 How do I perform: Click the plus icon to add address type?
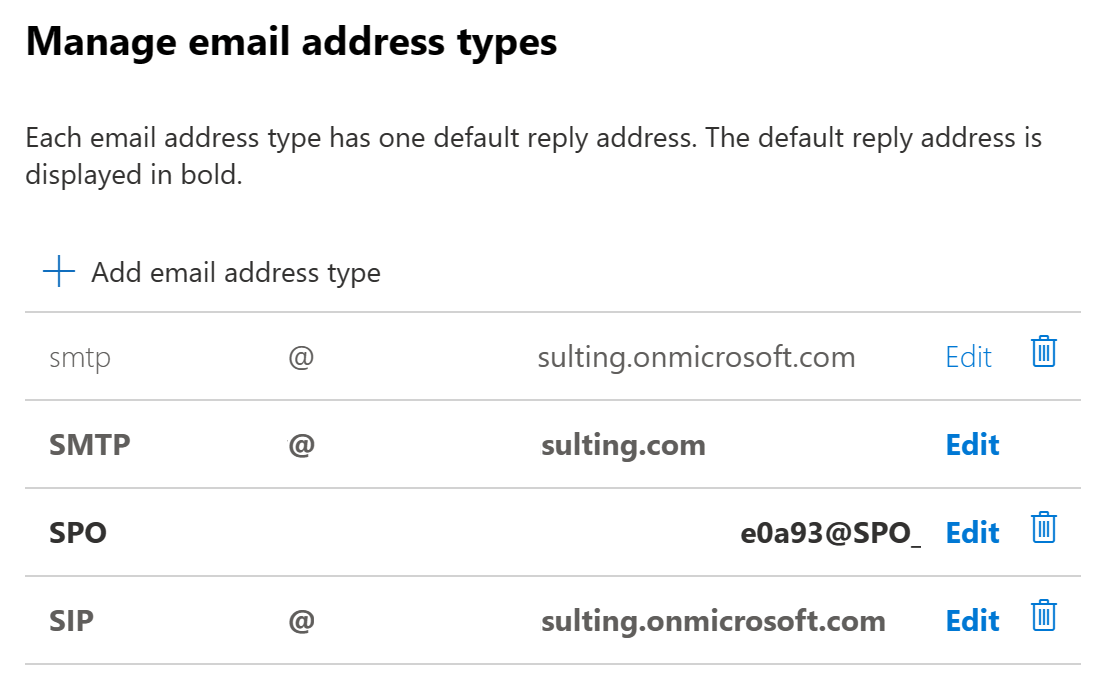coord(59,270)
